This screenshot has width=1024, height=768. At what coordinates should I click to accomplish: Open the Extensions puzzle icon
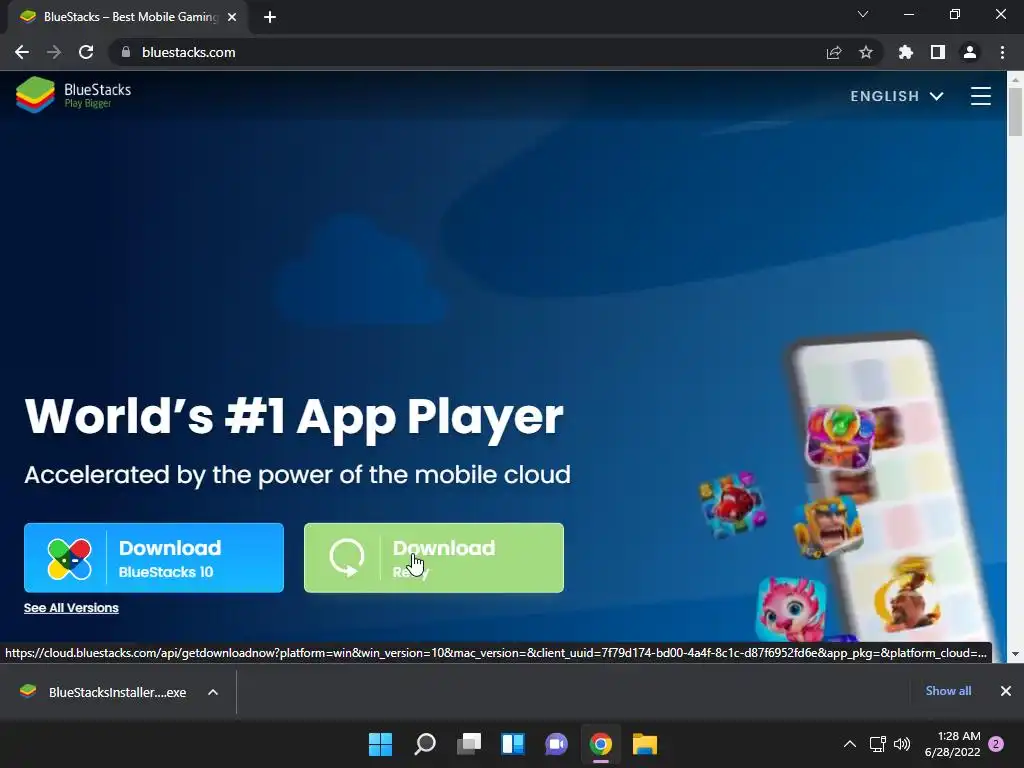tap(905, 52)
